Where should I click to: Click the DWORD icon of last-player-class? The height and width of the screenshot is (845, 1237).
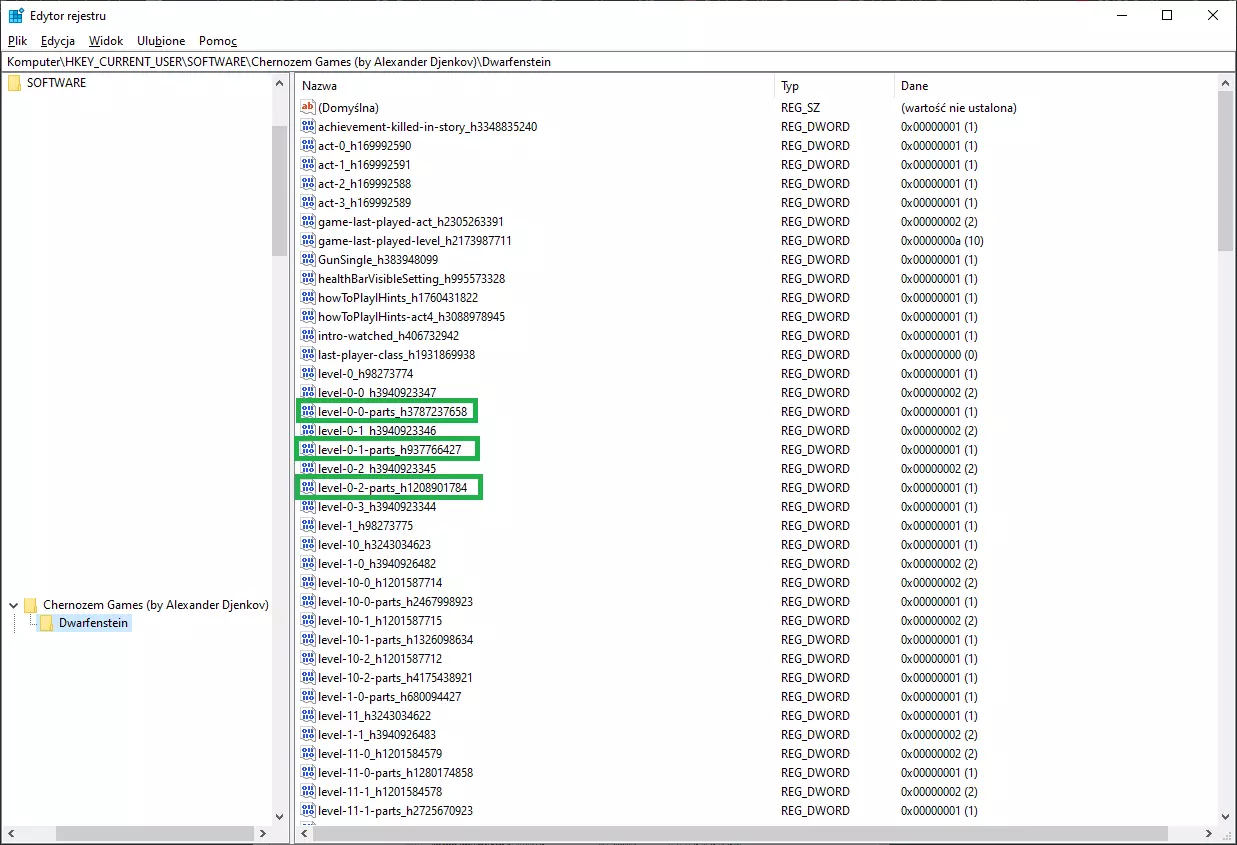coord(308,354)
